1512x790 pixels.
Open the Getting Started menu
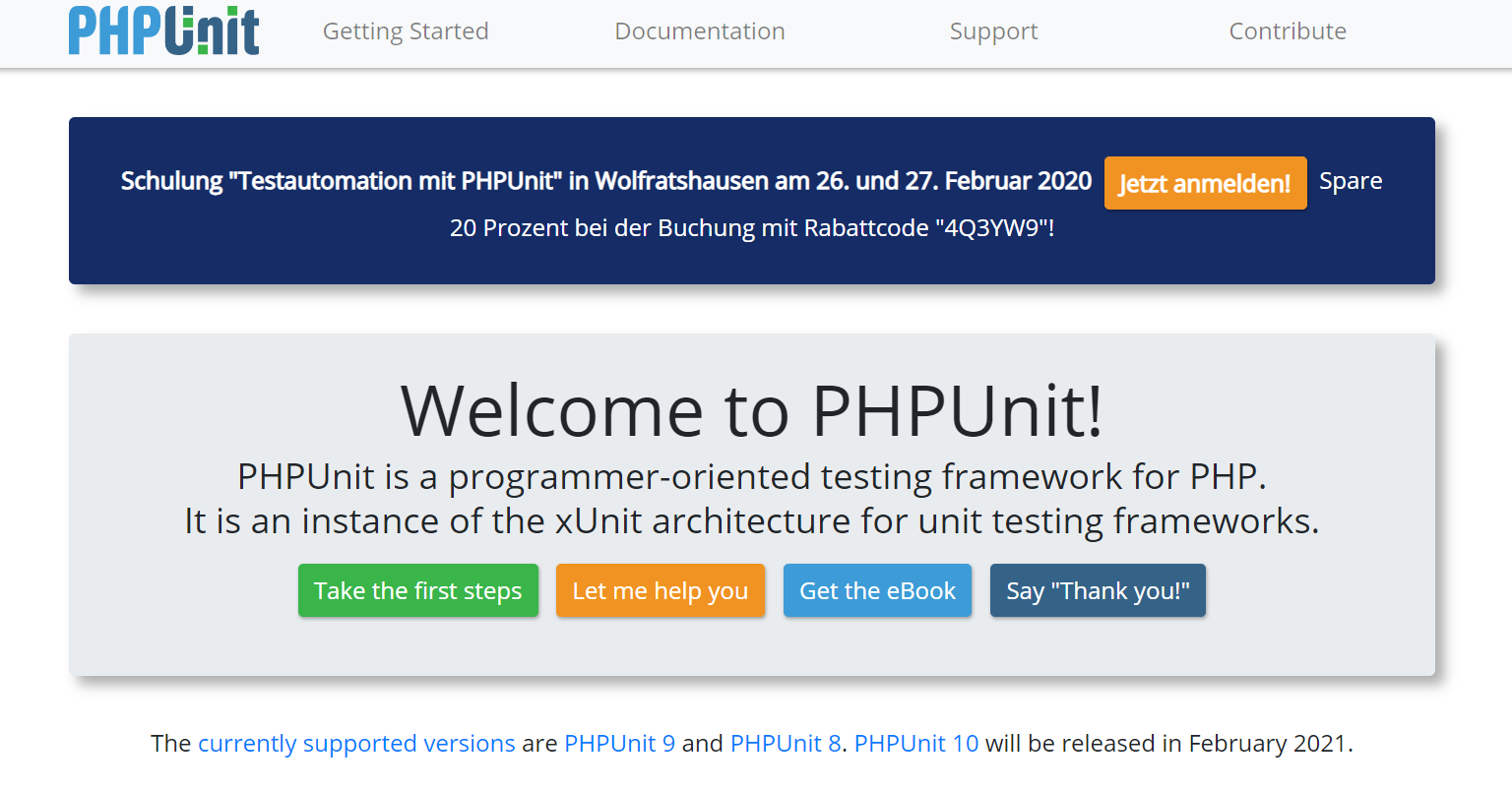pyautogui.click(x=406, y=31)
